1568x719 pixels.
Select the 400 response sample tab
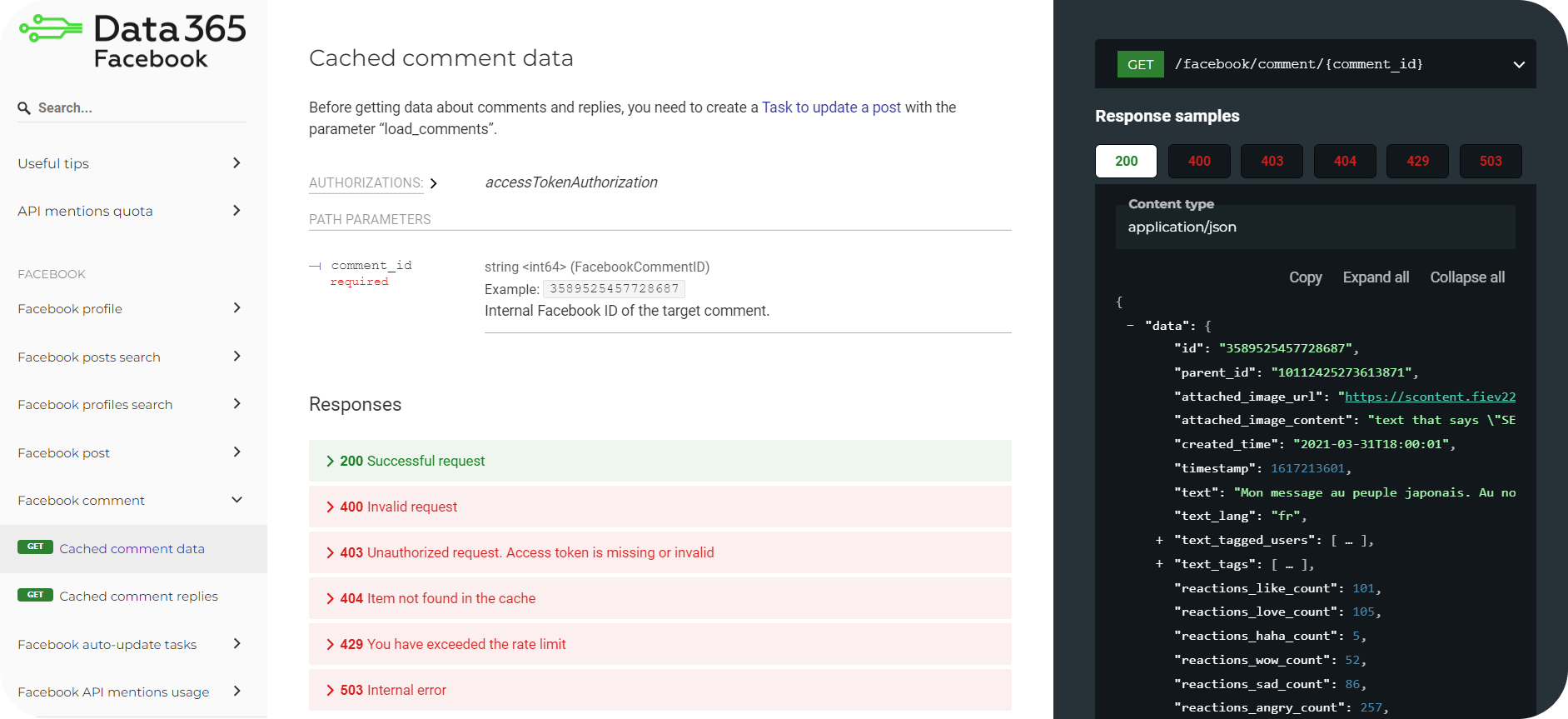1199,161
